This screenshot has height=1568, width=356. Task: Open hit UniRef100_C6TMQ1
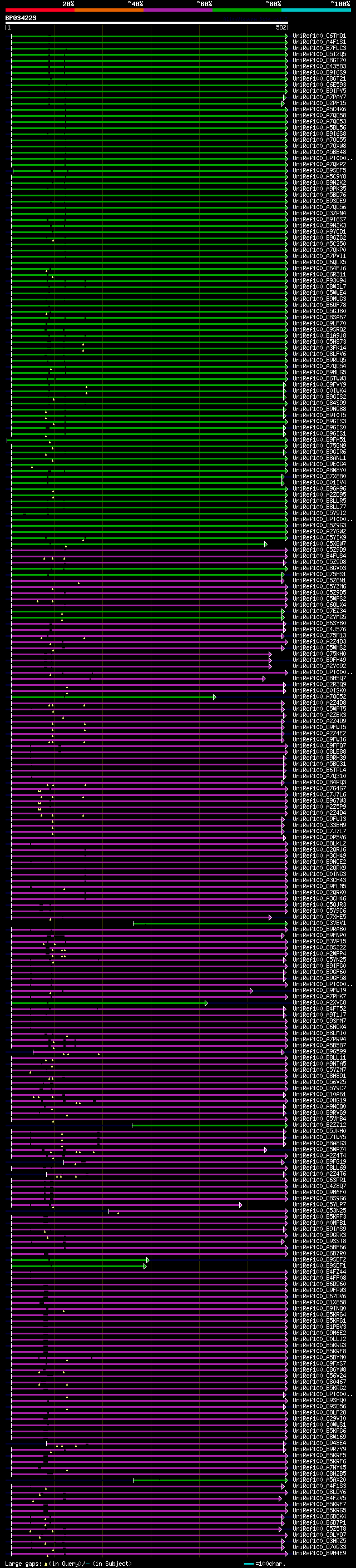319,36
